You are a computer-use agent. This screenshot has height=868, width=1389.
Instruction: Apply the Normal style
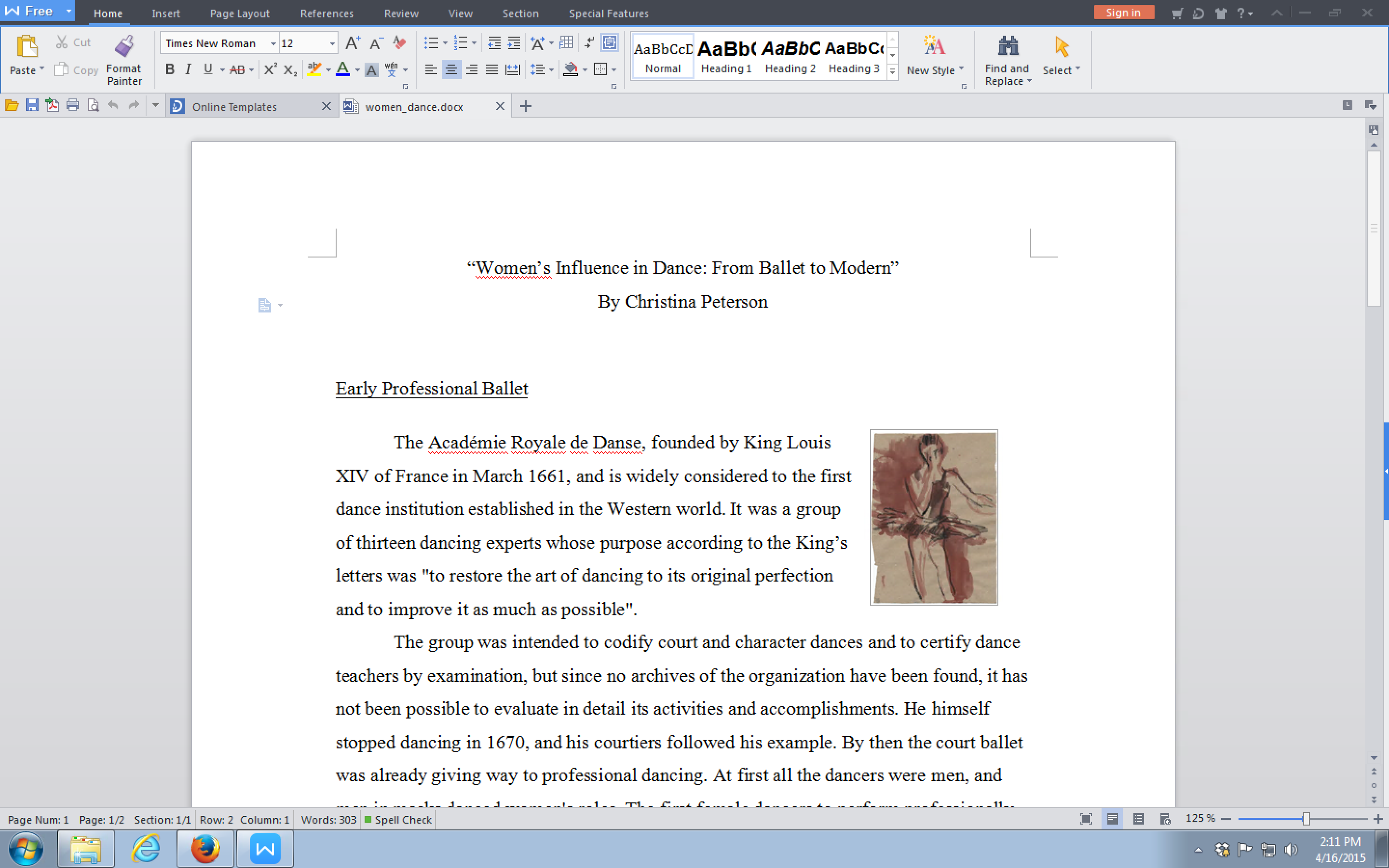coord(663,57)
